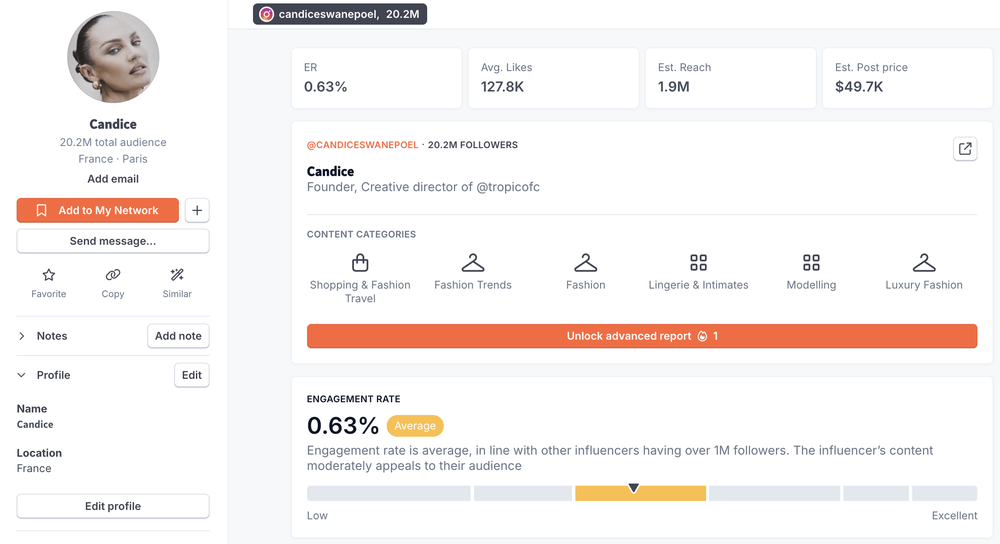Image resolution: width=1000 pixels, height=544 pixels.
Task: Select the Shopping & Fashion Travel category icon
Action: (360, 263)
